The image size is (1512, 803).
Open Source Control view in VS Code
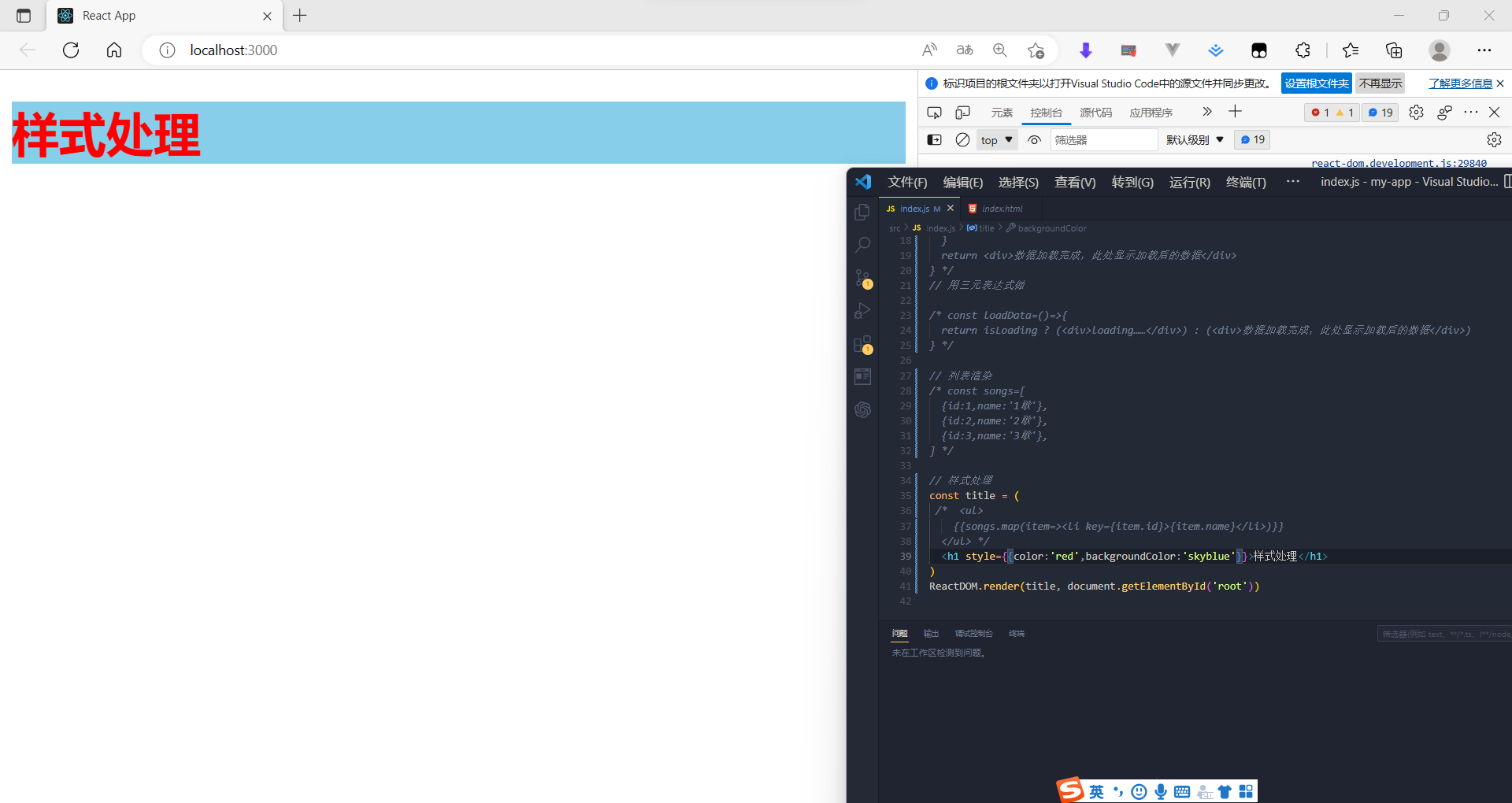click(863, 279)
